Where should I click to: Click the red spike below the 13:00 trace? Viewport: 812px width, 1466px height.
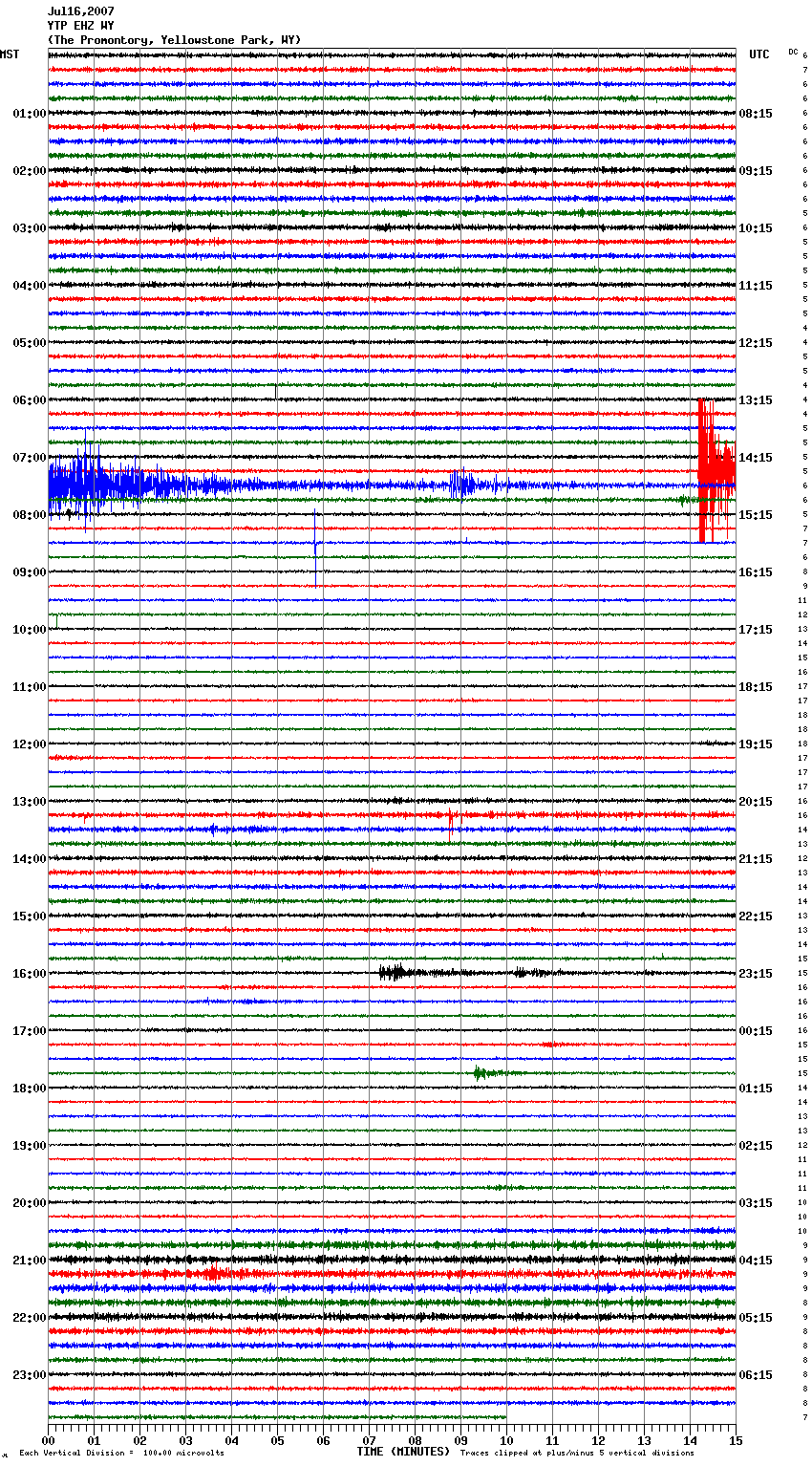(x=451, y=824)
